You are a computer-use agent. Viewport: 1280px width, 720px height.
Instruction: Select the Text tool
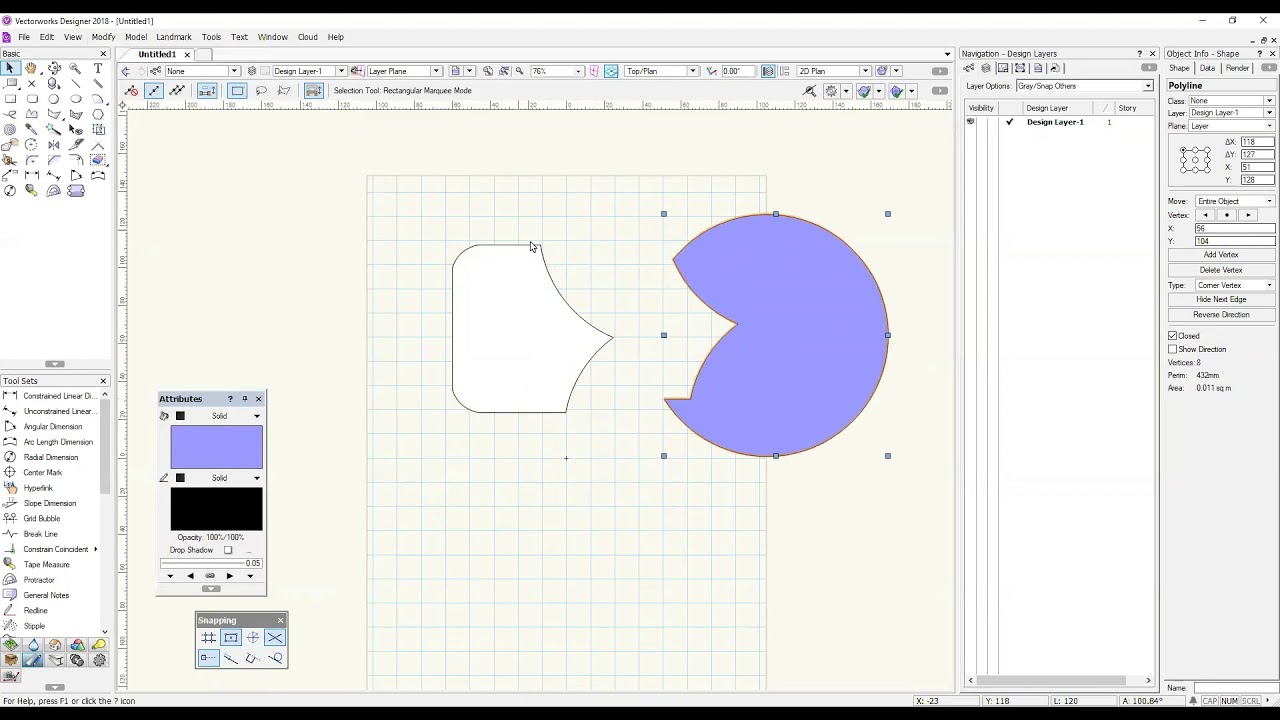point(98,68)
